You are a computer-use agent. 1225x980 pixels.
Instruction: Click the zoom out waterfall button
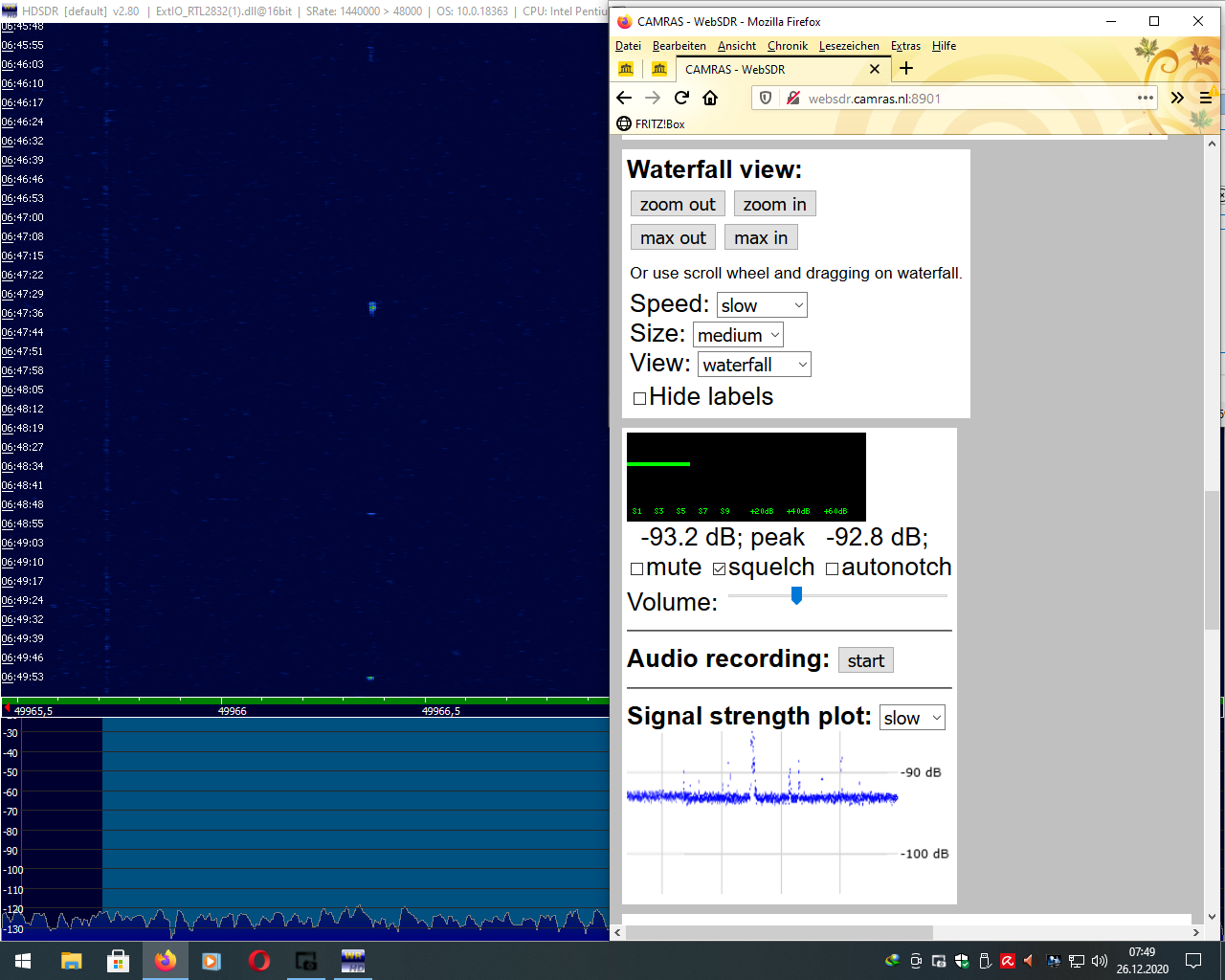(678, 204)
